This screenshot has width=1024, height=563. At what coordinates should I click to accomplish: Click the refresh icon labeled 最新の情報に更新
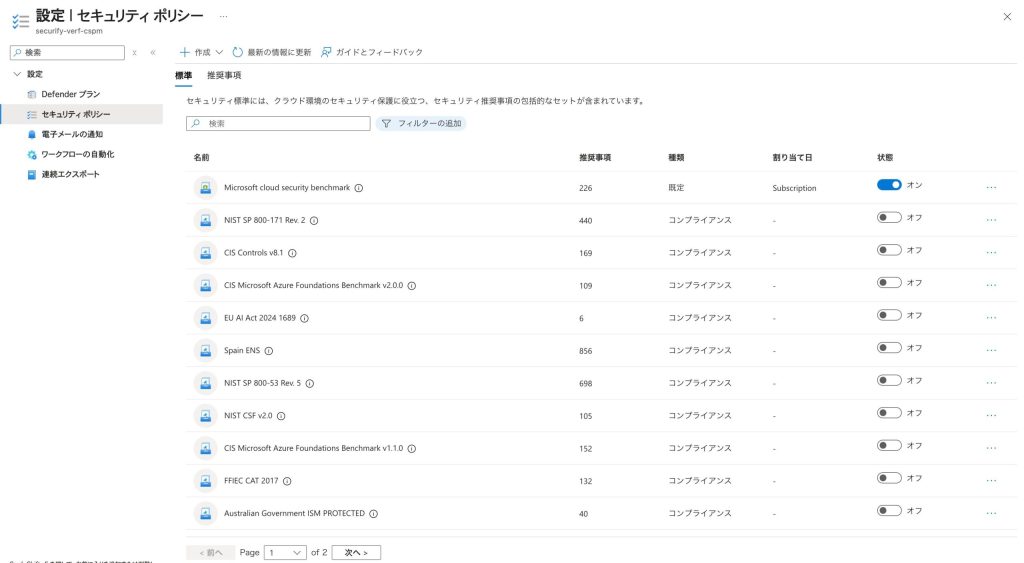point(238,52)
